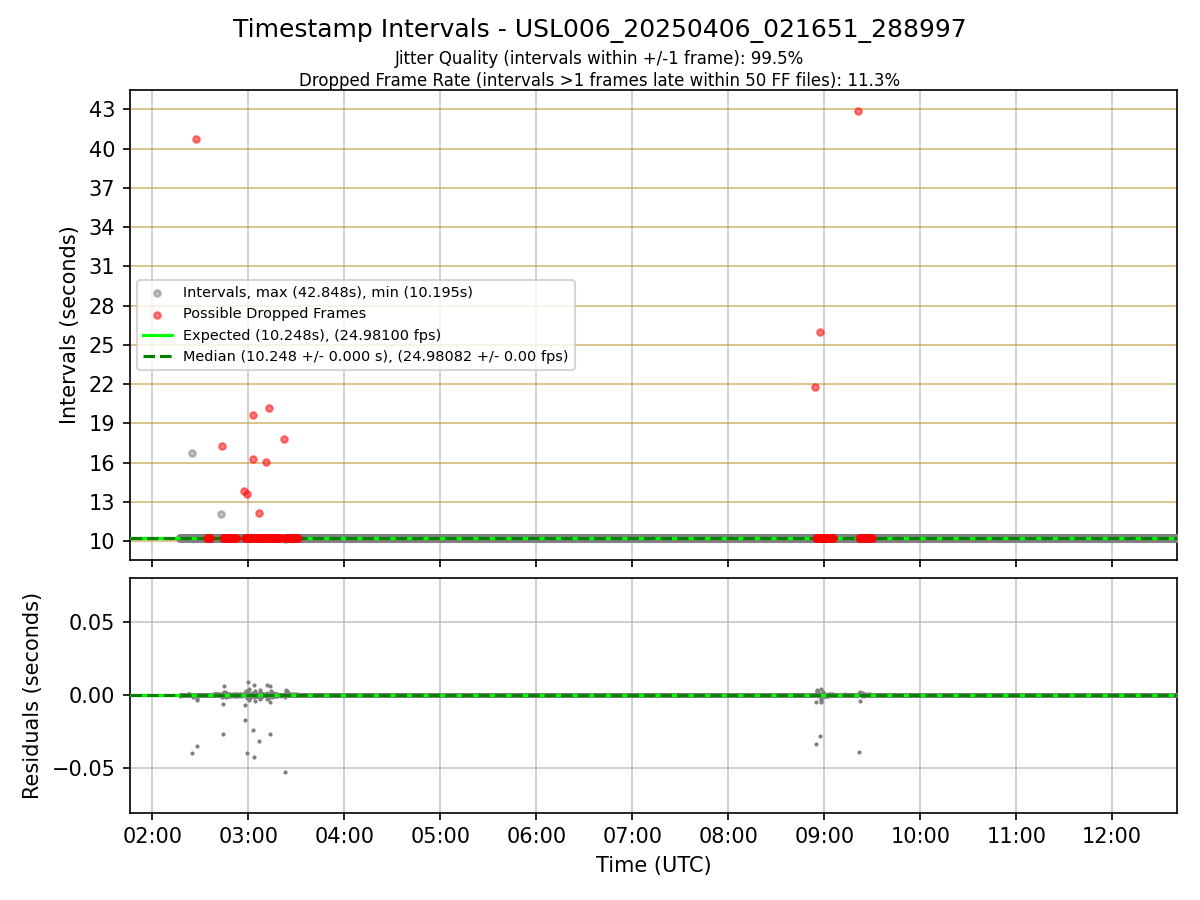Click the 02:00 x-axis tick label
The width and height of the screenshot is (1200, 900).
[x=152, y=836]
